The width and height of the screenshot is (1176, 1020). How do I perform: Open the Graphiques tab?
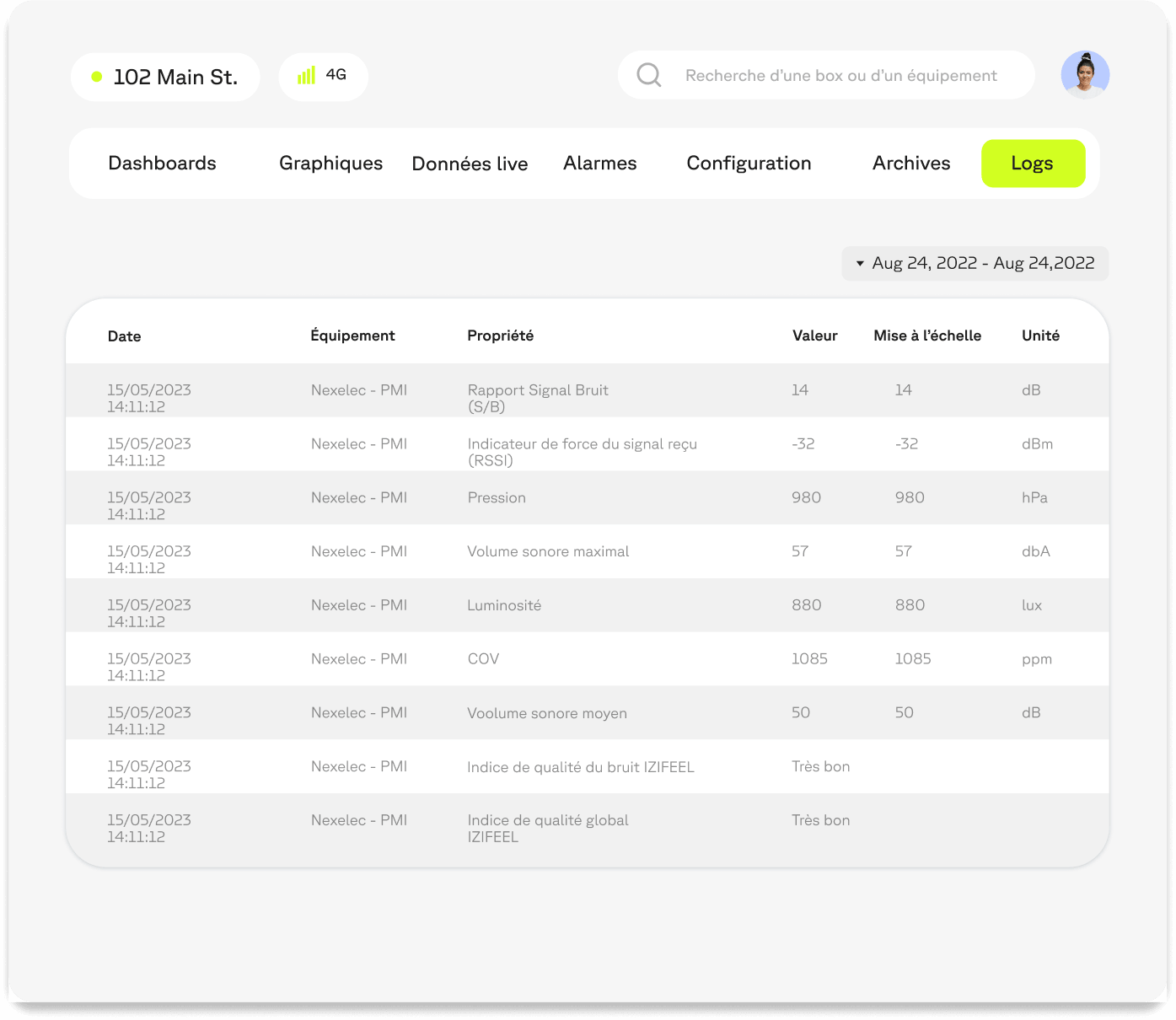point(330,163)
